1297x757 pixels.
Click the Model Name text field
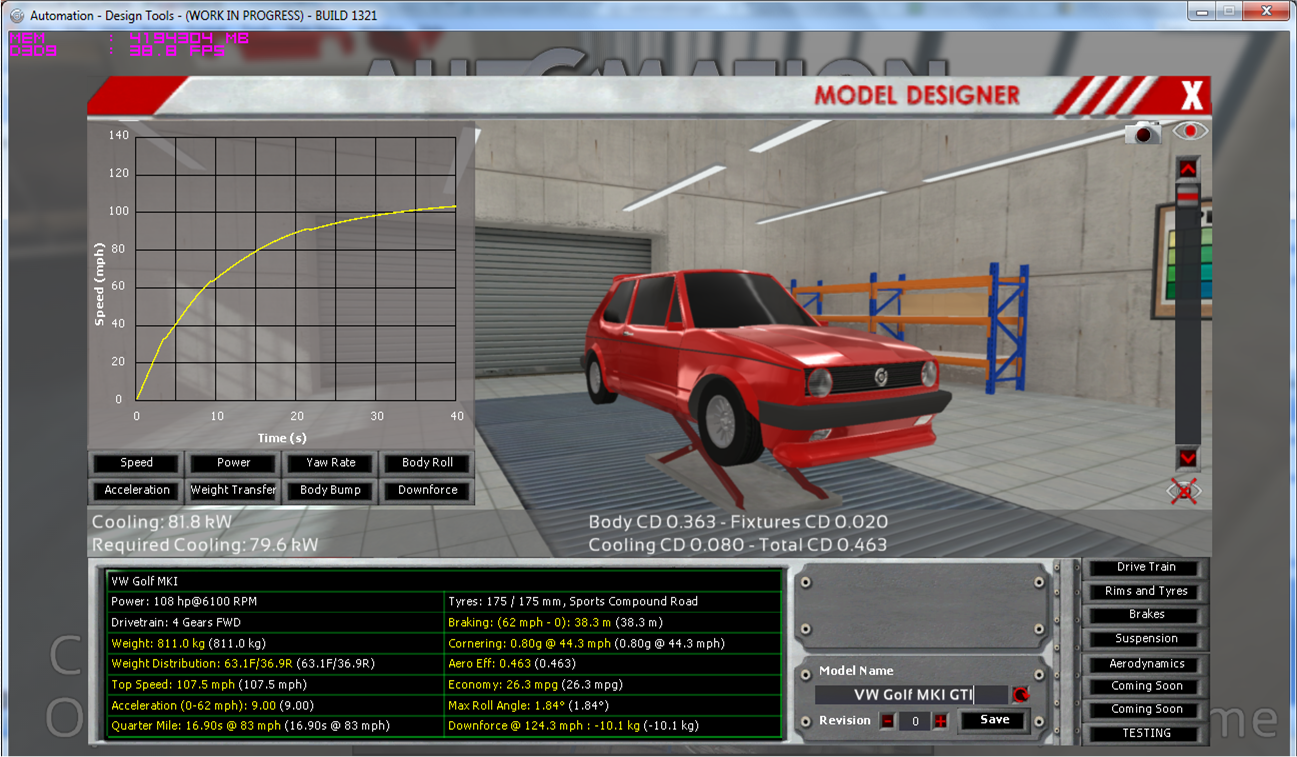click(910, 695)
